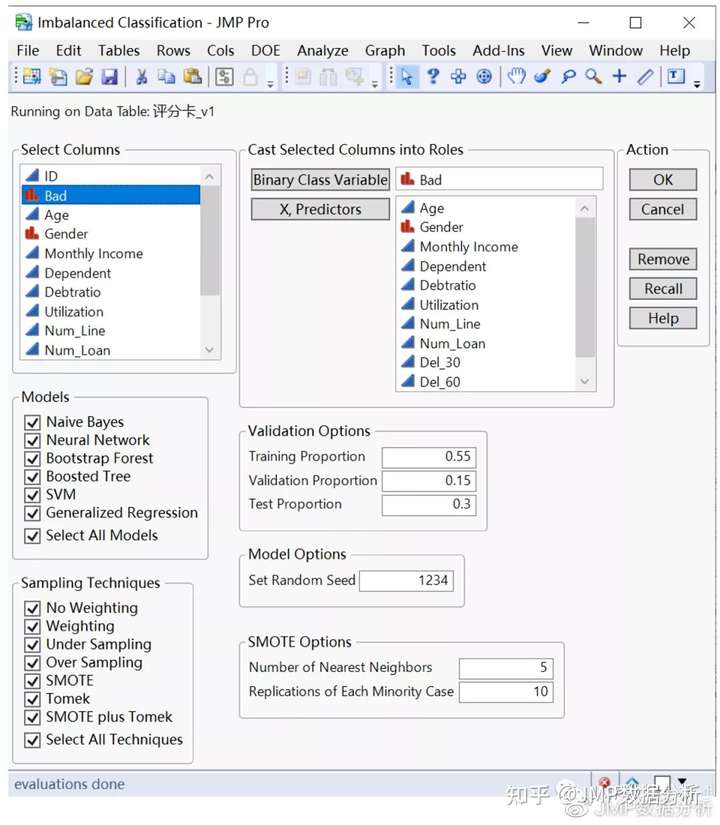Viewport: 720px width, 825px height.
Task: Select the Help question mark tool
Action: click(x=433, y=77)
